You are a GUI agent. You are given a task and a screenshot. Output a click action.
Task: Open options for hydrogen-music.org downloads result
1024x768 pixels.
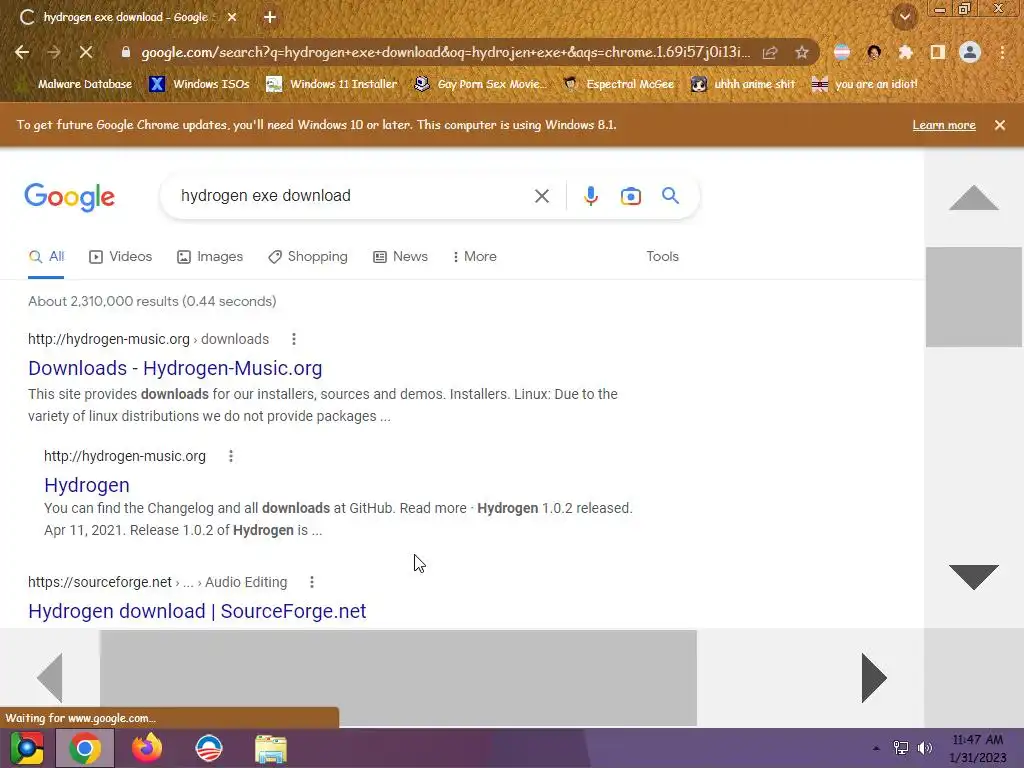(x=294, y=339)
